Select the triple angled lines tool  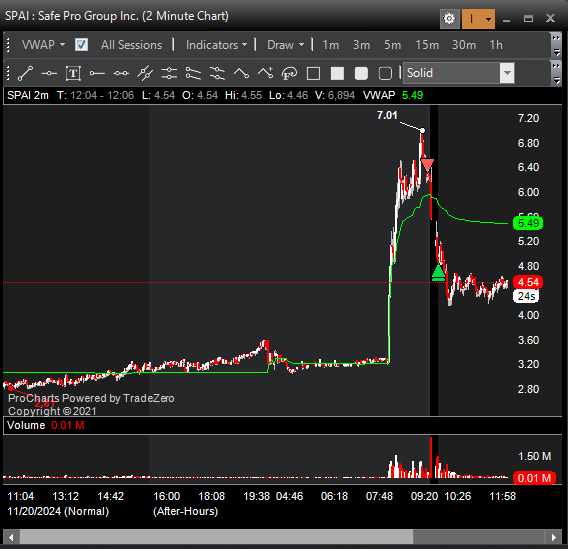tap(217, 73)
